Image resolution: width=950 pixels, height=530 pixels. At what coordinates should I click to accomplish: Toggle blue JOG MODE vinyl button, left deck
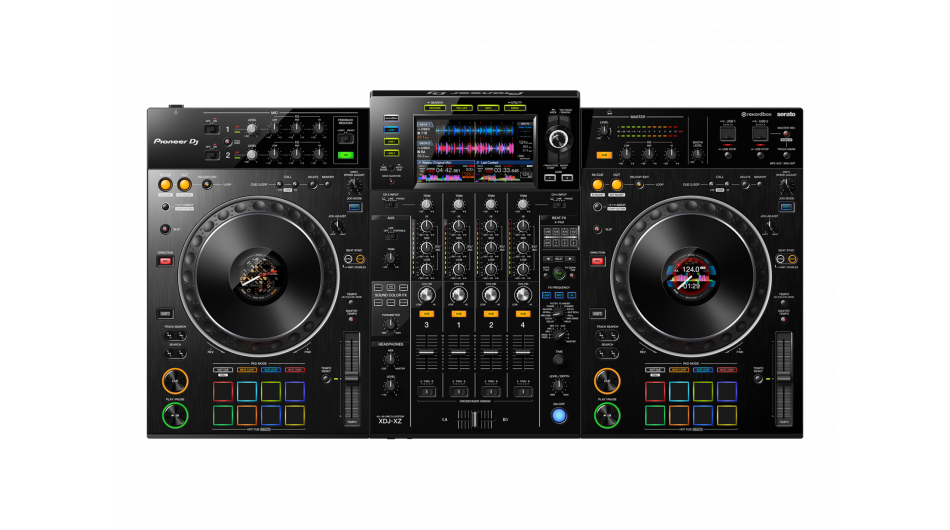point(354,207)
